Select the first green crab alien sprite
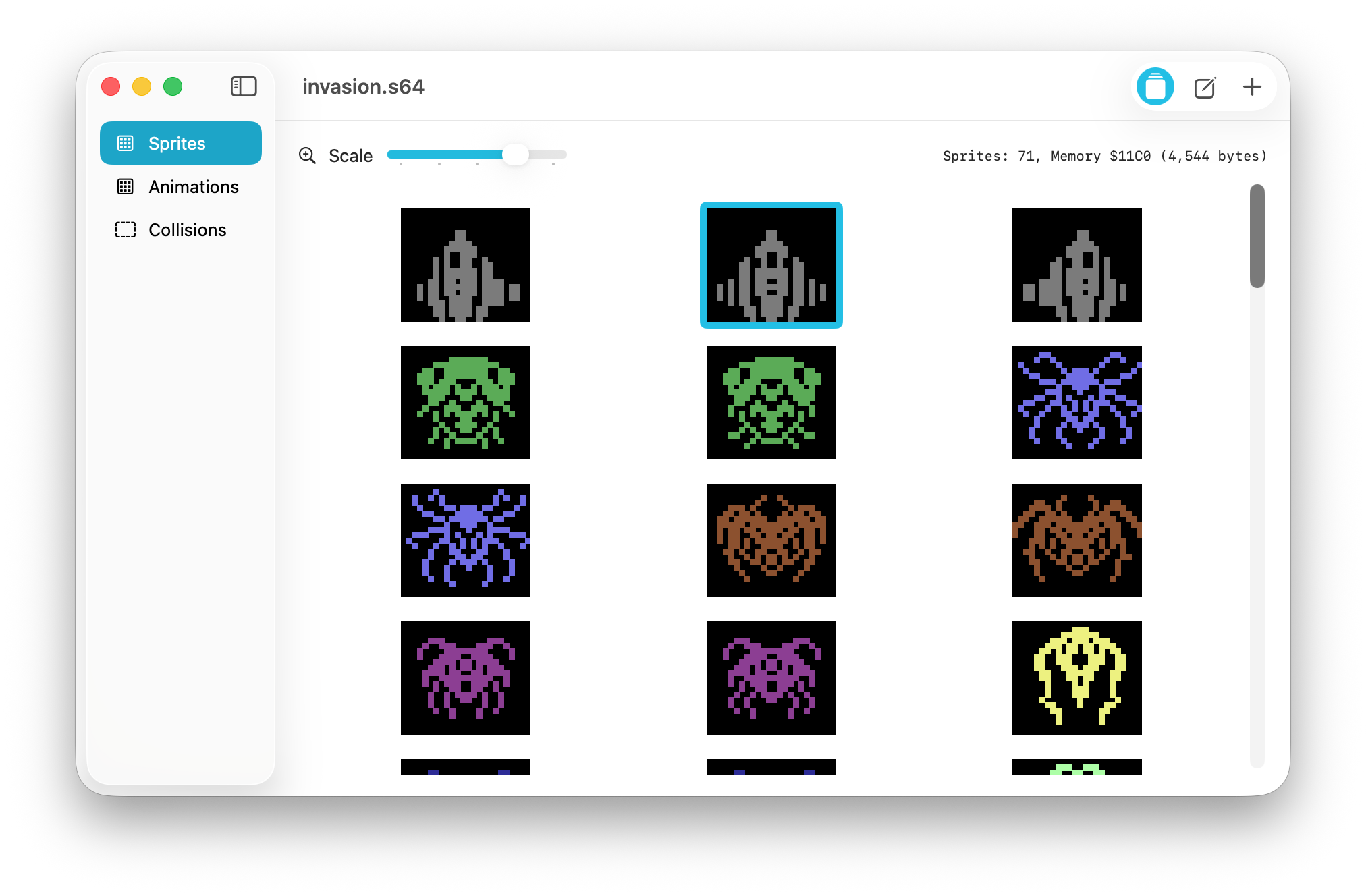This screenshot has height=896, width=1366. coord(466,403)
